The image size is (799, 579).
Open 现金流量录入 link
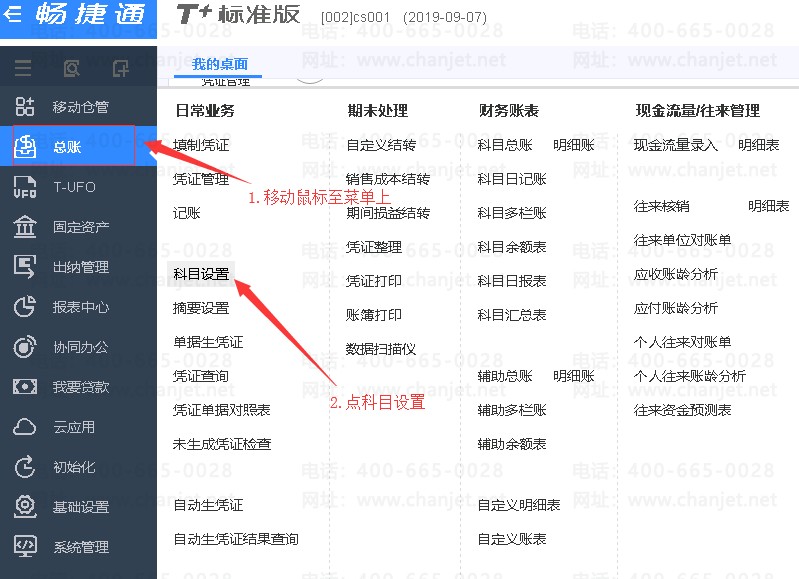tap(676, 145)
